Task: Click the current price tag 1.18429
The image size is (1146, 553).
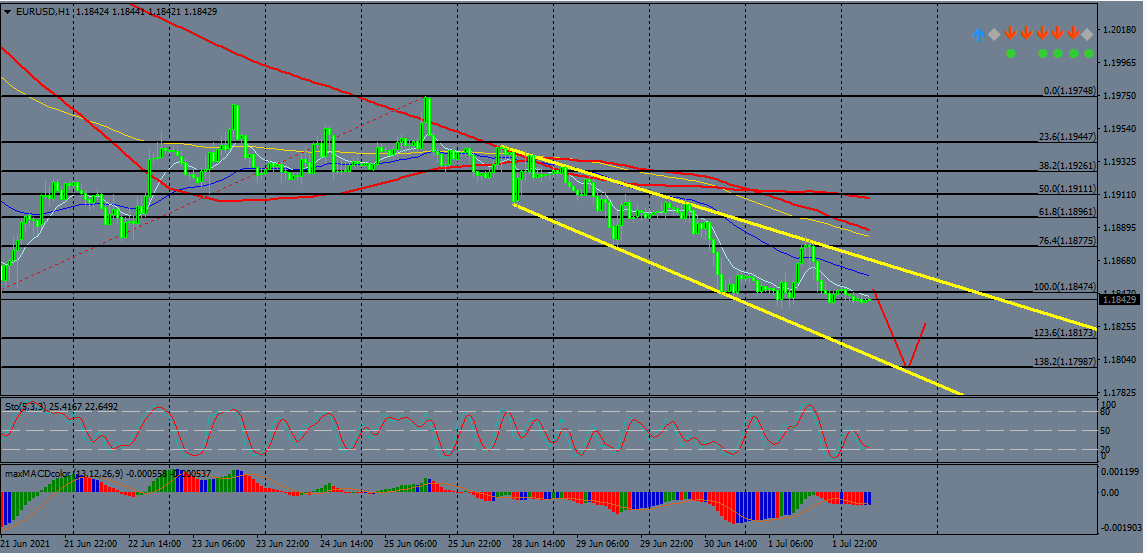Action: tap(1120, 299)
